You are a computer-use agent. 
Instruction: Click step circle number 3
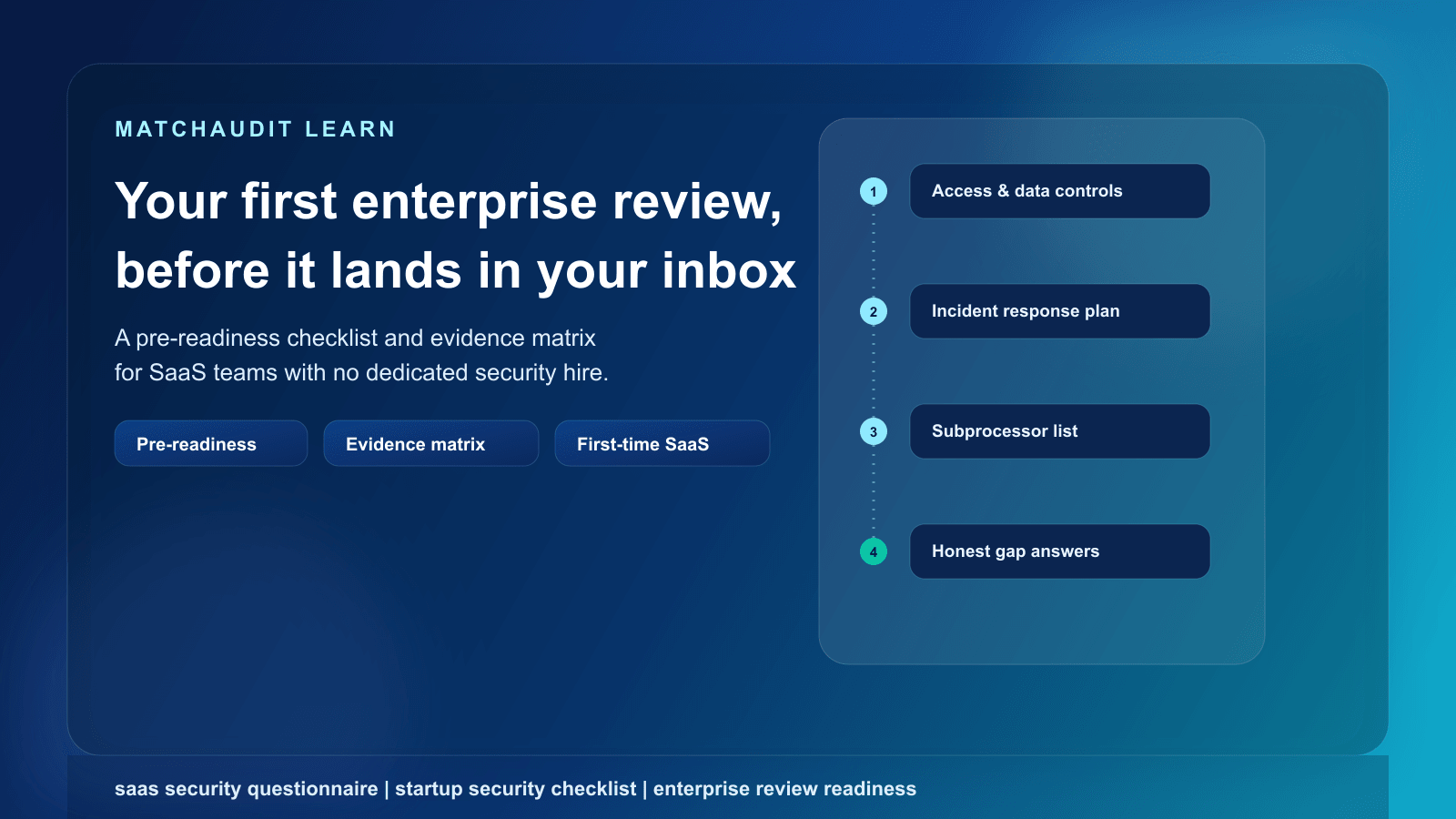(x=874, y=431)
